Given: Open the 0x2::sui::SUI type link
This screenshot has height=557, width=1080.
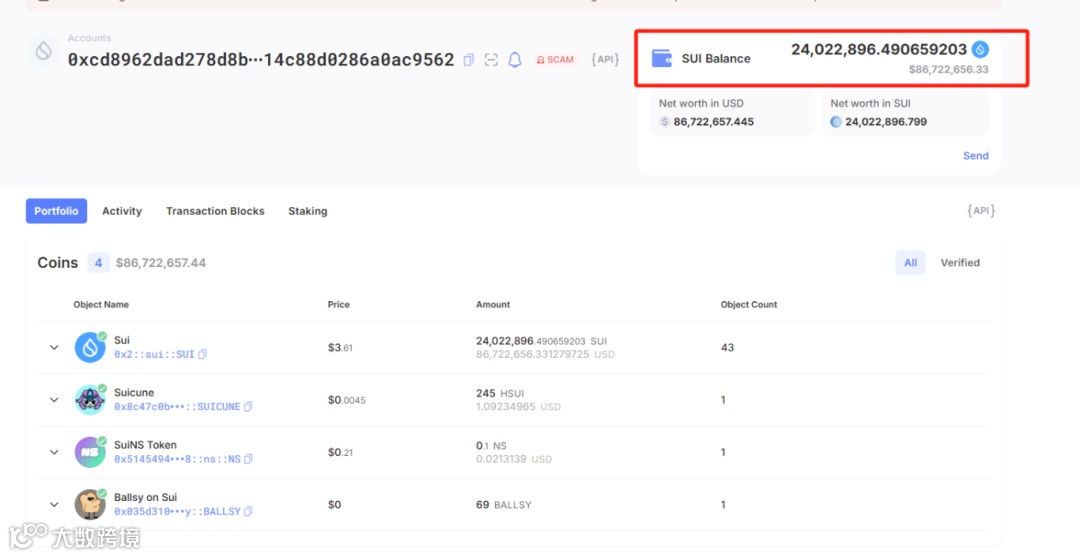Looking at the screenshot, I should (x=154, y=355).
